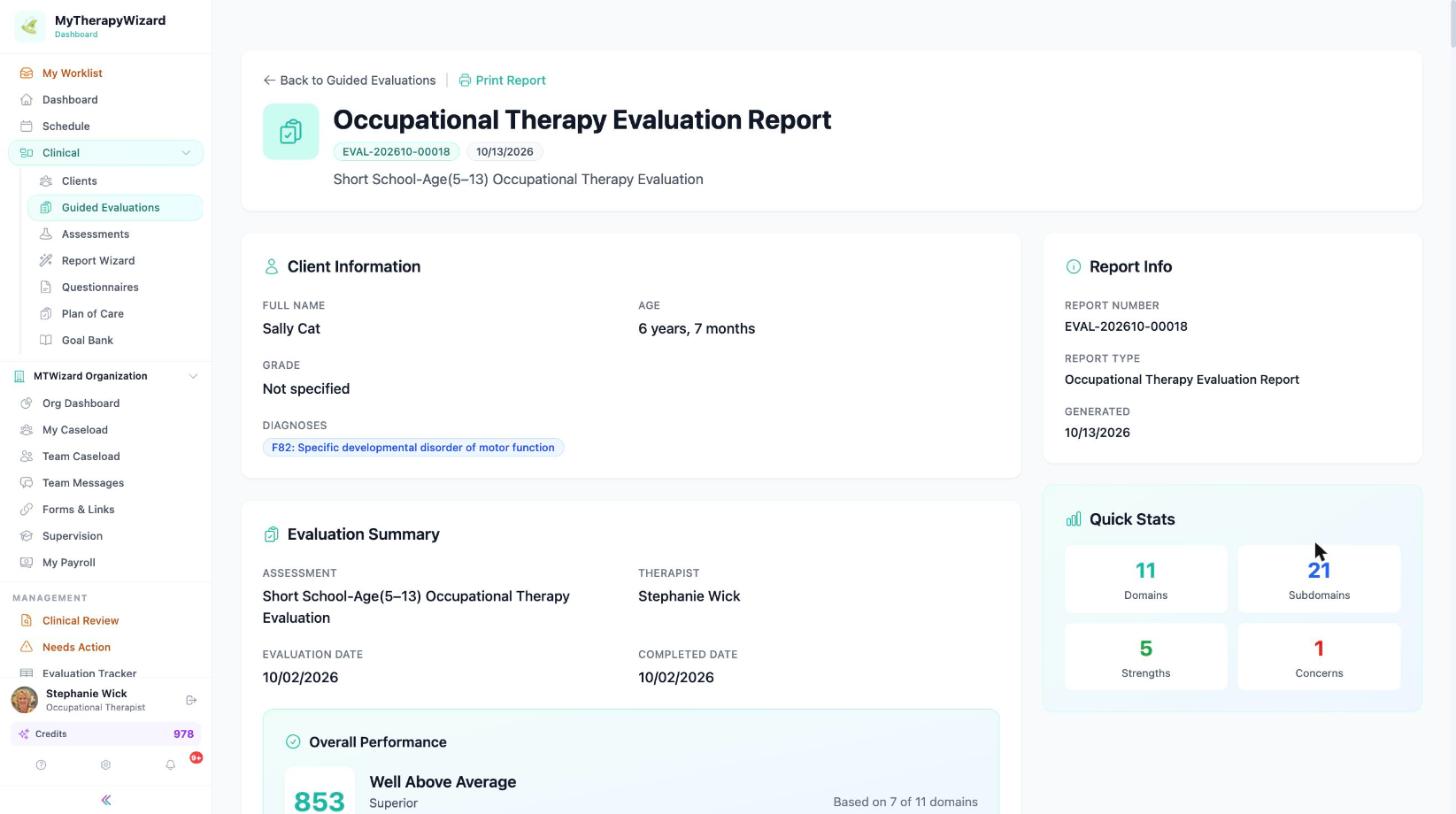Collapse the sidebar using double chevron icon
Image resolution: width=1456 pixels, height=814 pixels.
[105, 800]
